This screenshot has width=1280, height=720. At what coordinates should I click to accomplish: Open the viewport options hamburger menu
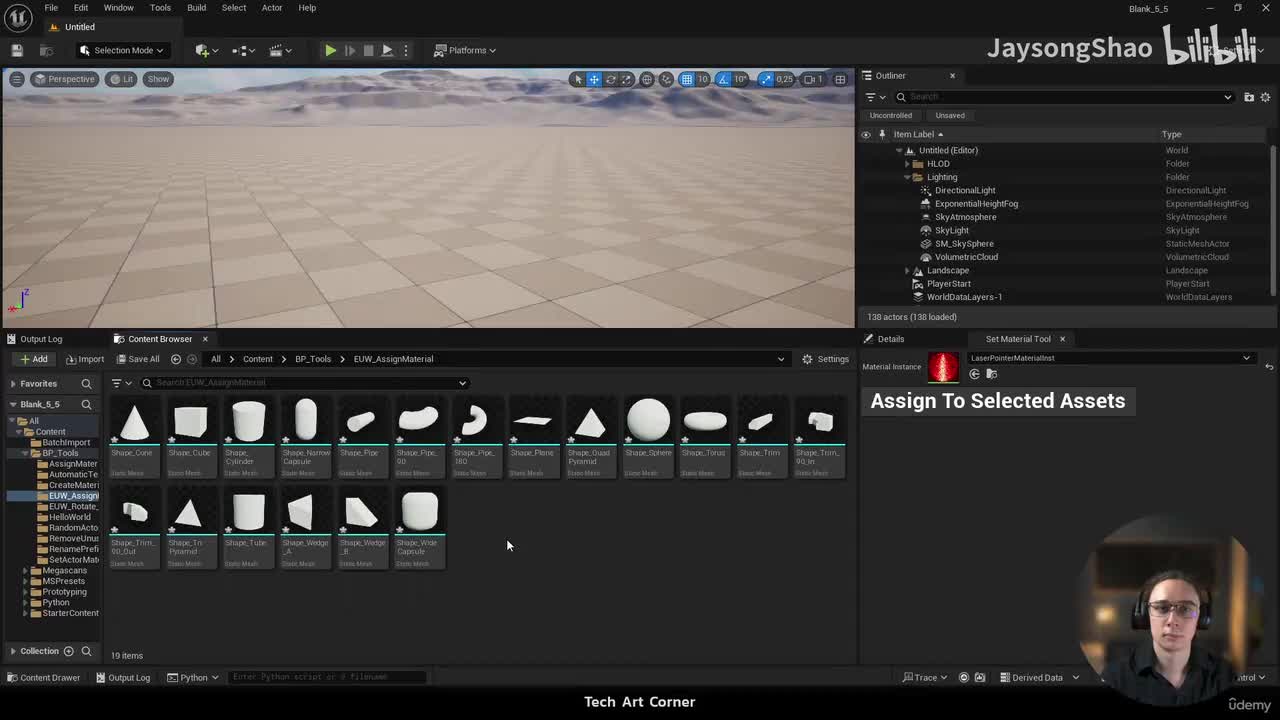coord(16,79)
